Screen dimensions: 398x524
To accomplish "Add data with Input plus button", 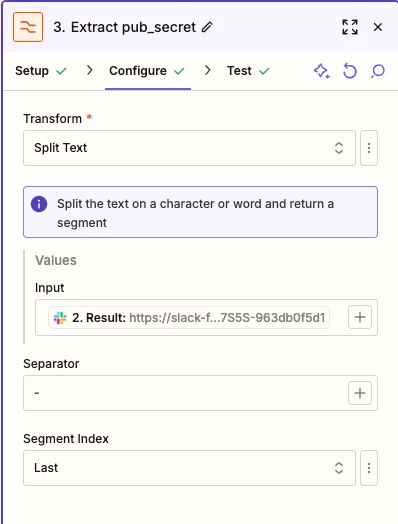I will (360, 317).
